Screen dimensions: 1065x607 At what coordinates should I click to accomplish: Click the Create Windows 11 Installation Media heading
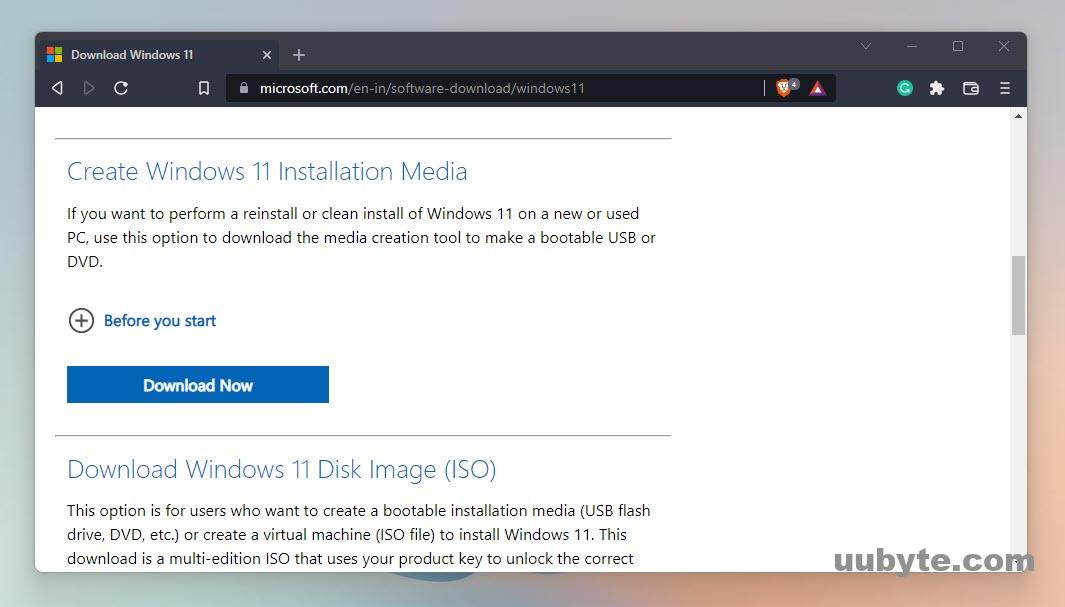tap(267, 171)
